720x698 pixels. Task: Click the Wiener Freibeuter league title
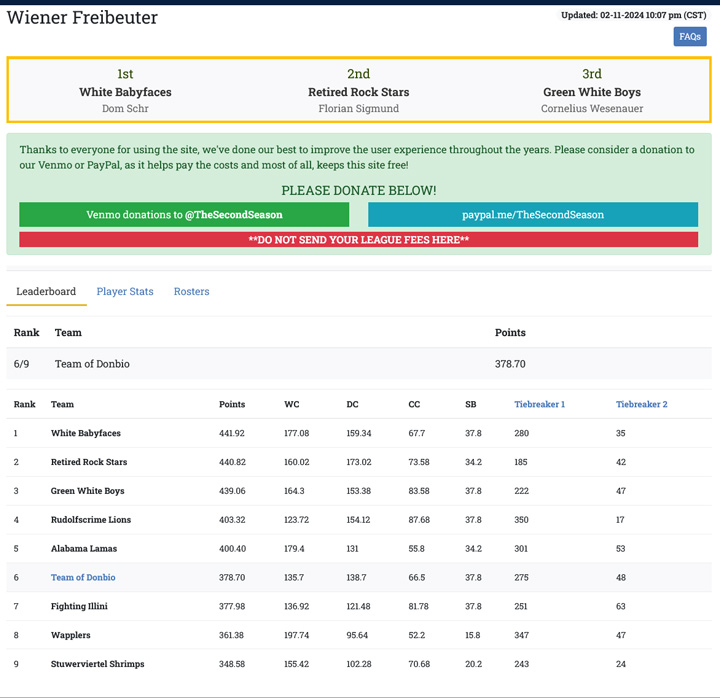click(82, 17)
